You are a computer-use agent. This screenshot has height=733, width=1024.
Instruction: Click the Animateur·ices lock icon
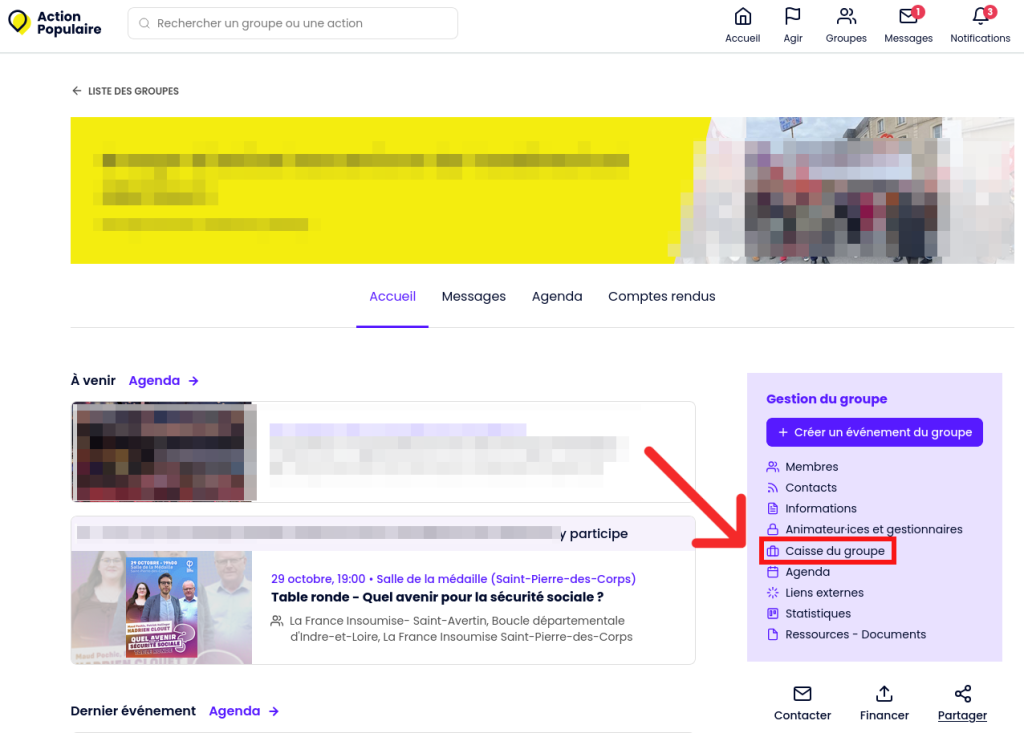(773, 529)
